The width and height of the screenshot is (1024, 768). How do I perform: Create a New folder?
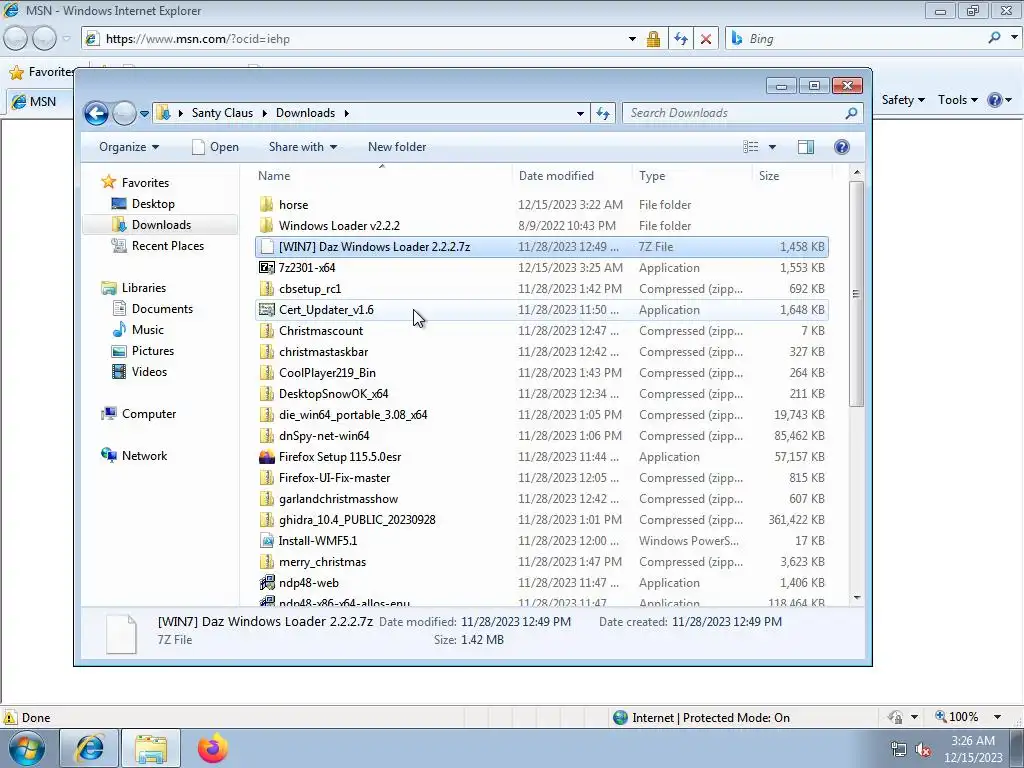(x=397, y=147)
